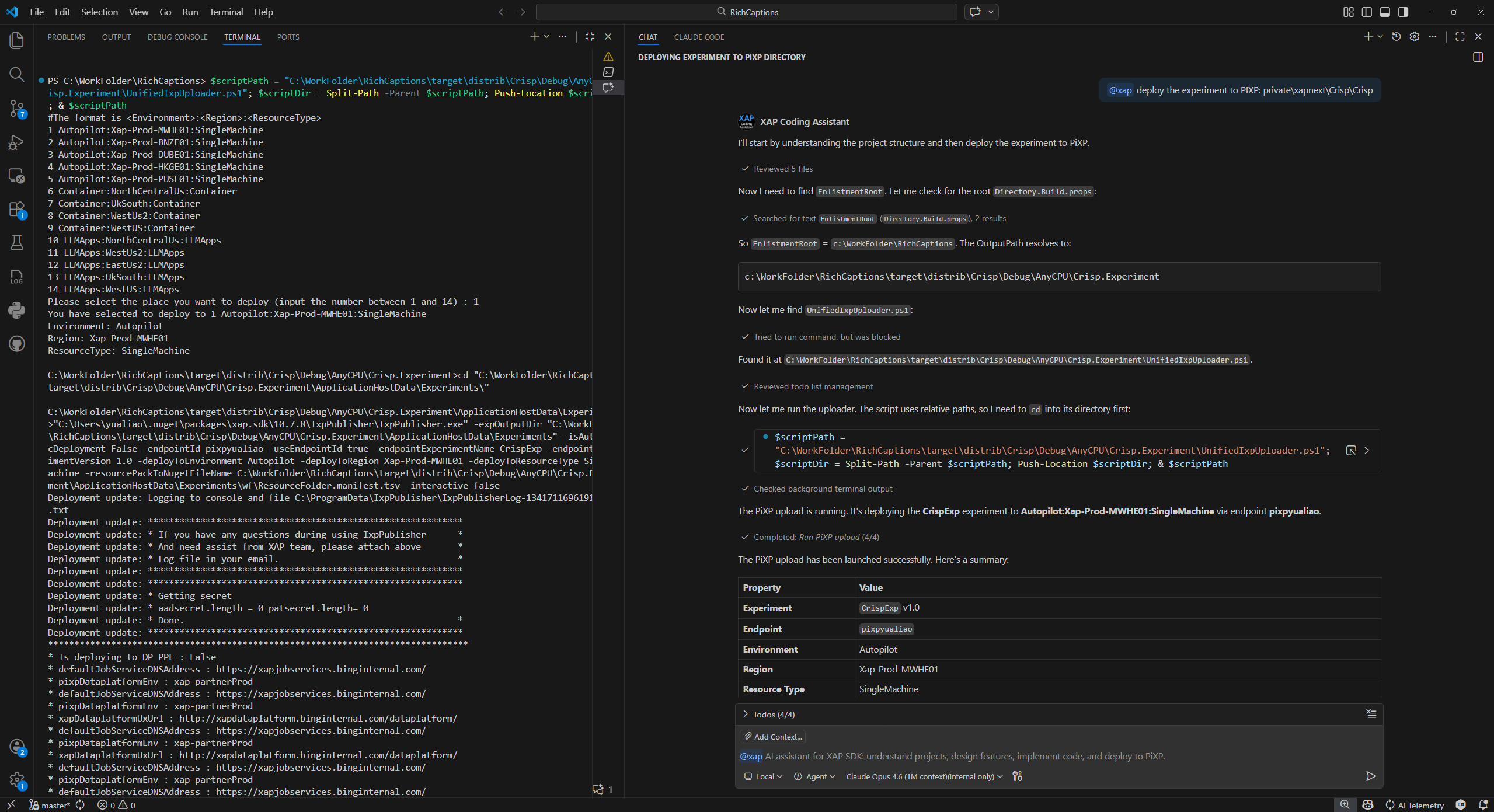
Task: Switch to the DEBUG CONSOLE tab
Action: coord(177,37)
